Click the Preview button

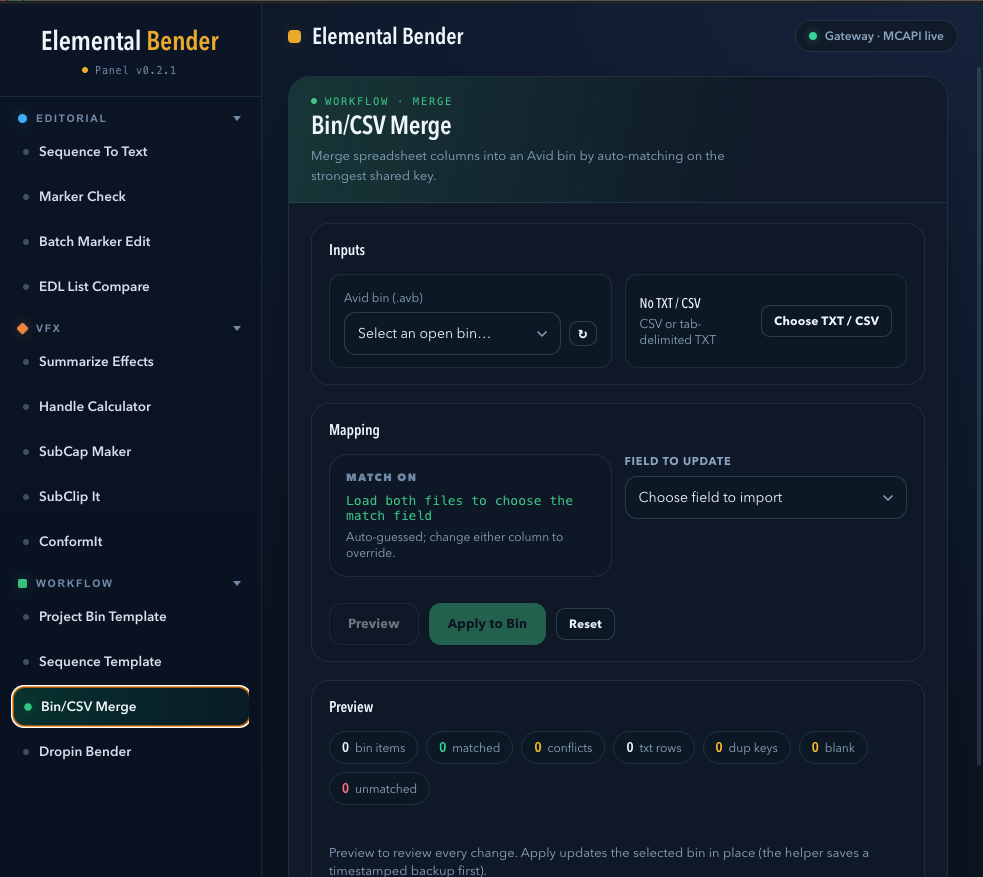(374, 624)
